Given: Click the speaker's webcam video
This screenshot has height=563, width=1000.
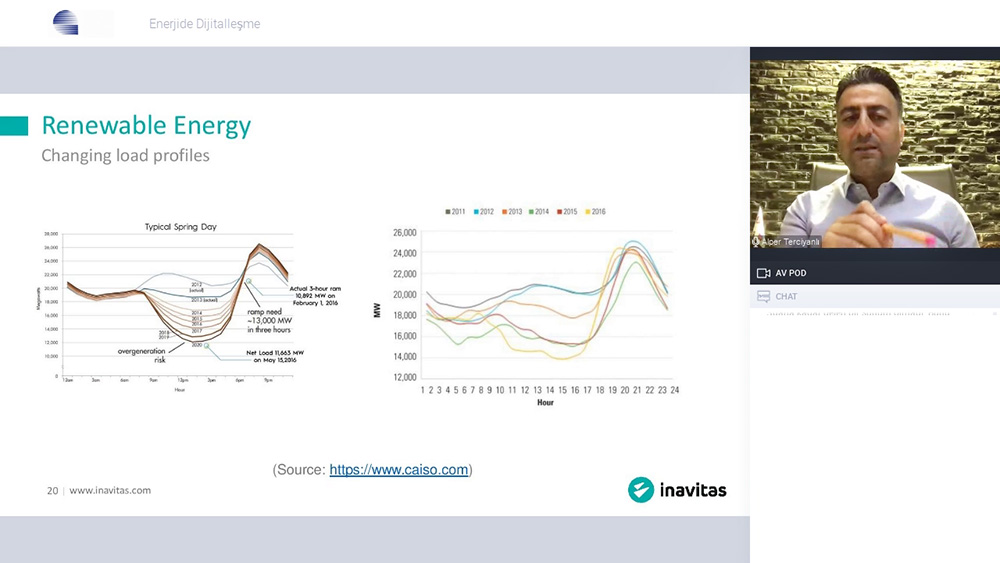Looking at the screenshot, I should [x=875, y=154].
